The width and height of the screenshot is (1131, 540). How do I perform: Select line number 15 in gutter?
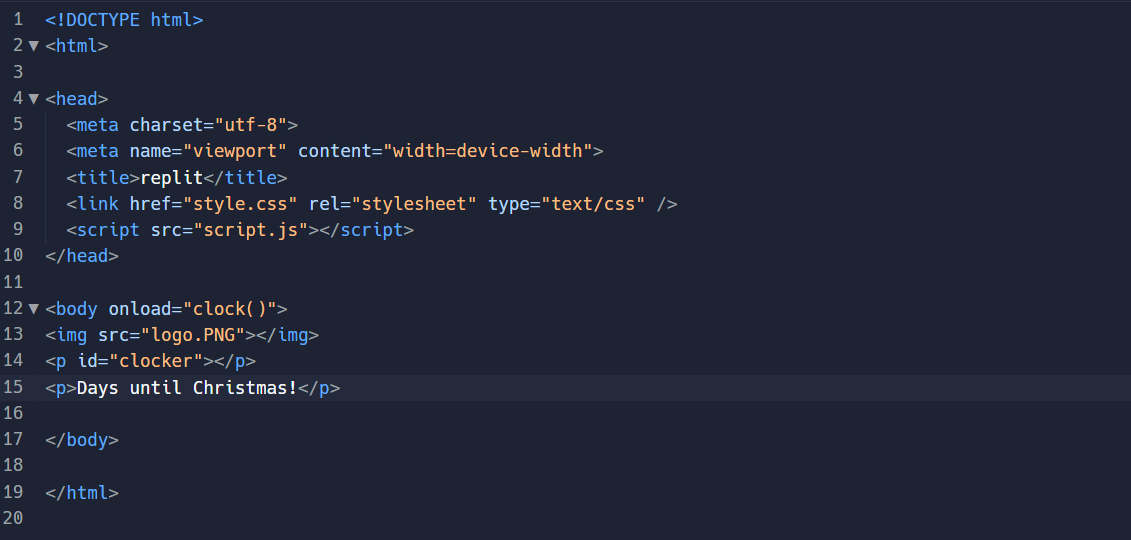[x=13, y=387]
